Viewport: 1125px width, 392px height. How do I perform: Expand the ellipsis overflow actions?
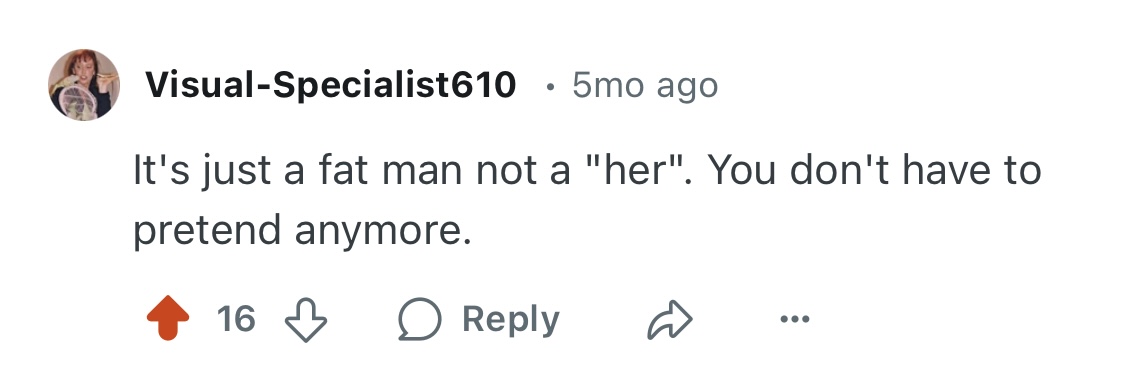795,319
